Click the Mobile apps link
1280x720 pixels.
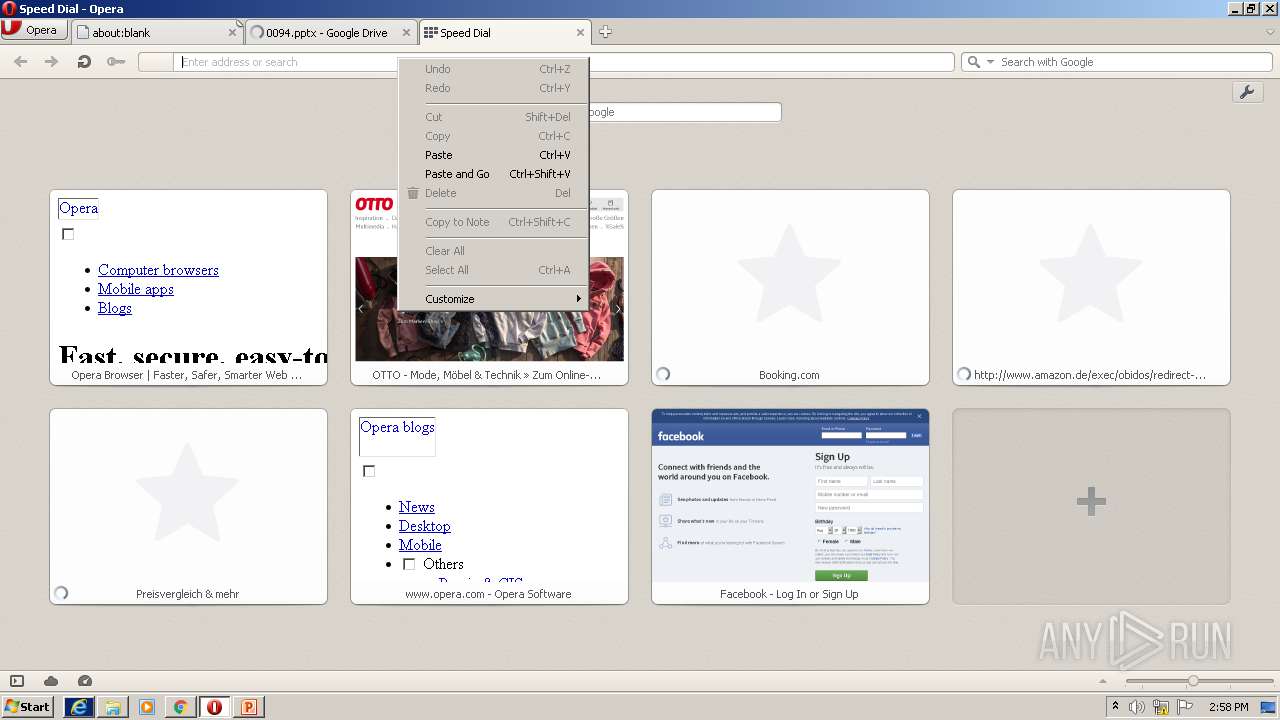[x=136, y=289]
